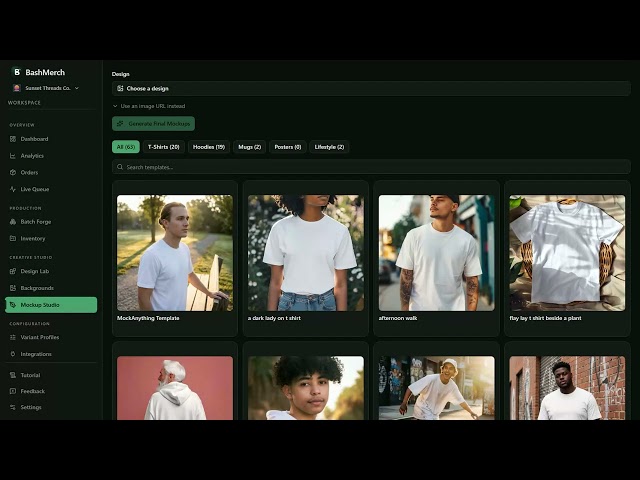
Task: Click the Mockup Studio sidebar icon
Action: coord(13,305)
